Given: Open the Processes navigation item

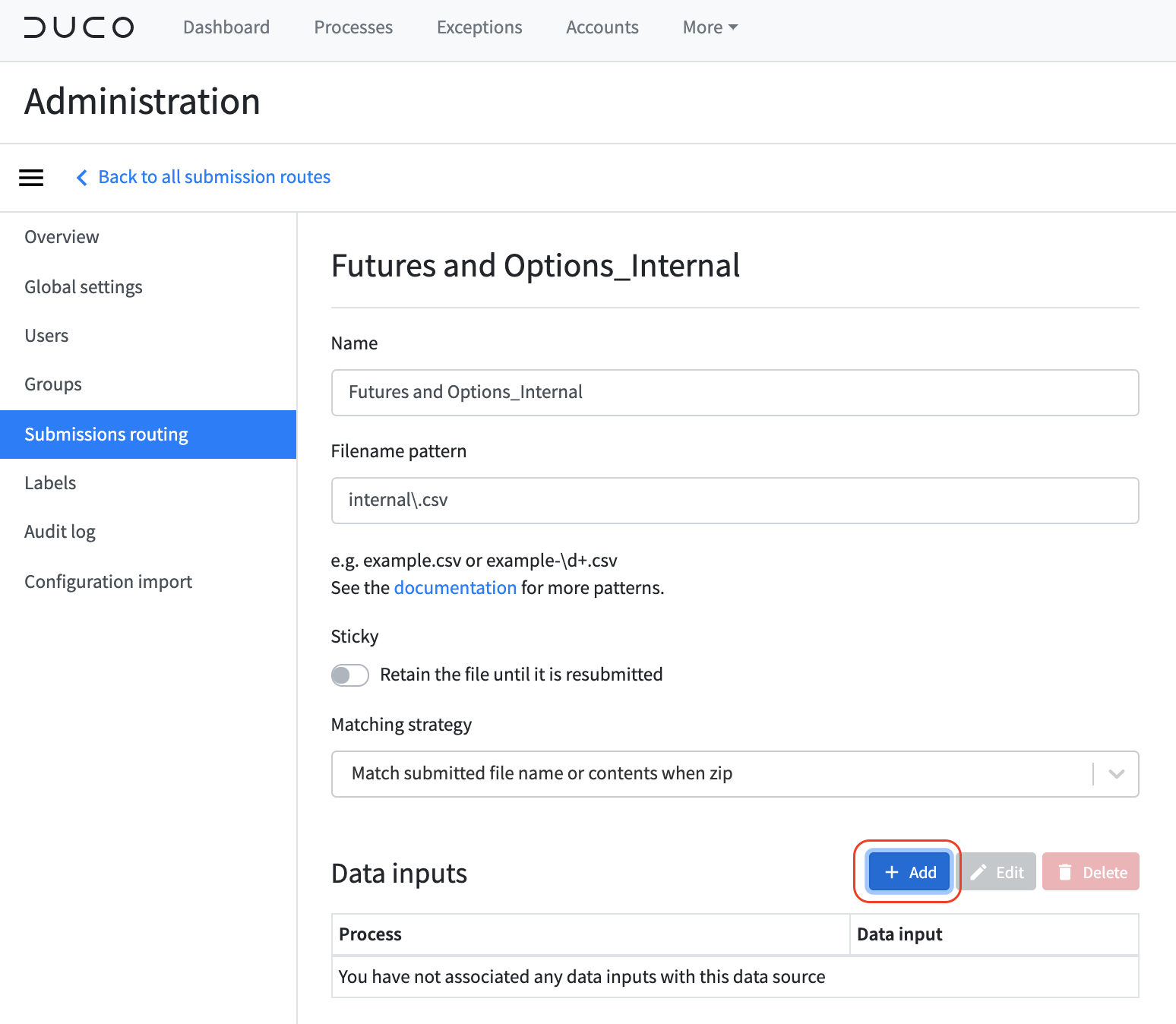Looking at the screenshot, I should point(353,27).
